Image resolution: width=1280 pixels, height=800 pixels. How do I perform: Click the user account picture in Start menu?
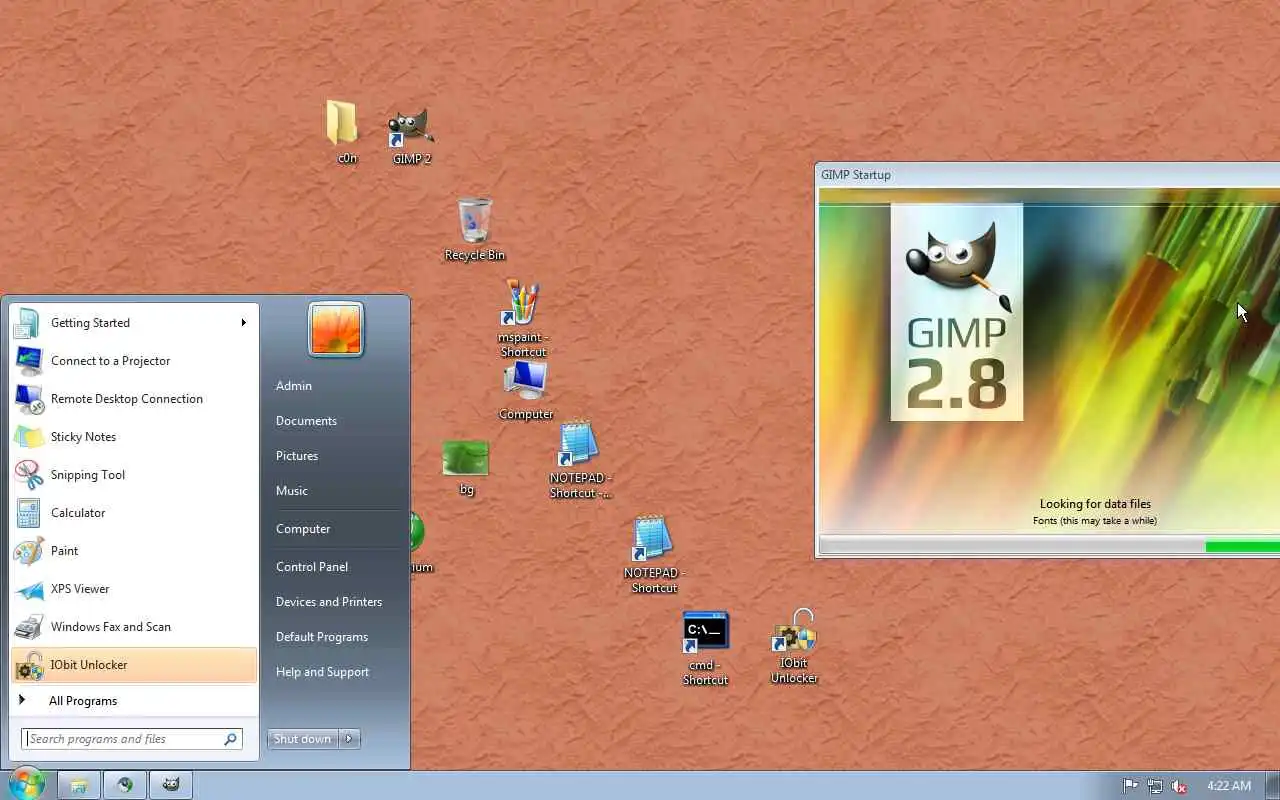tap(336, 329)
